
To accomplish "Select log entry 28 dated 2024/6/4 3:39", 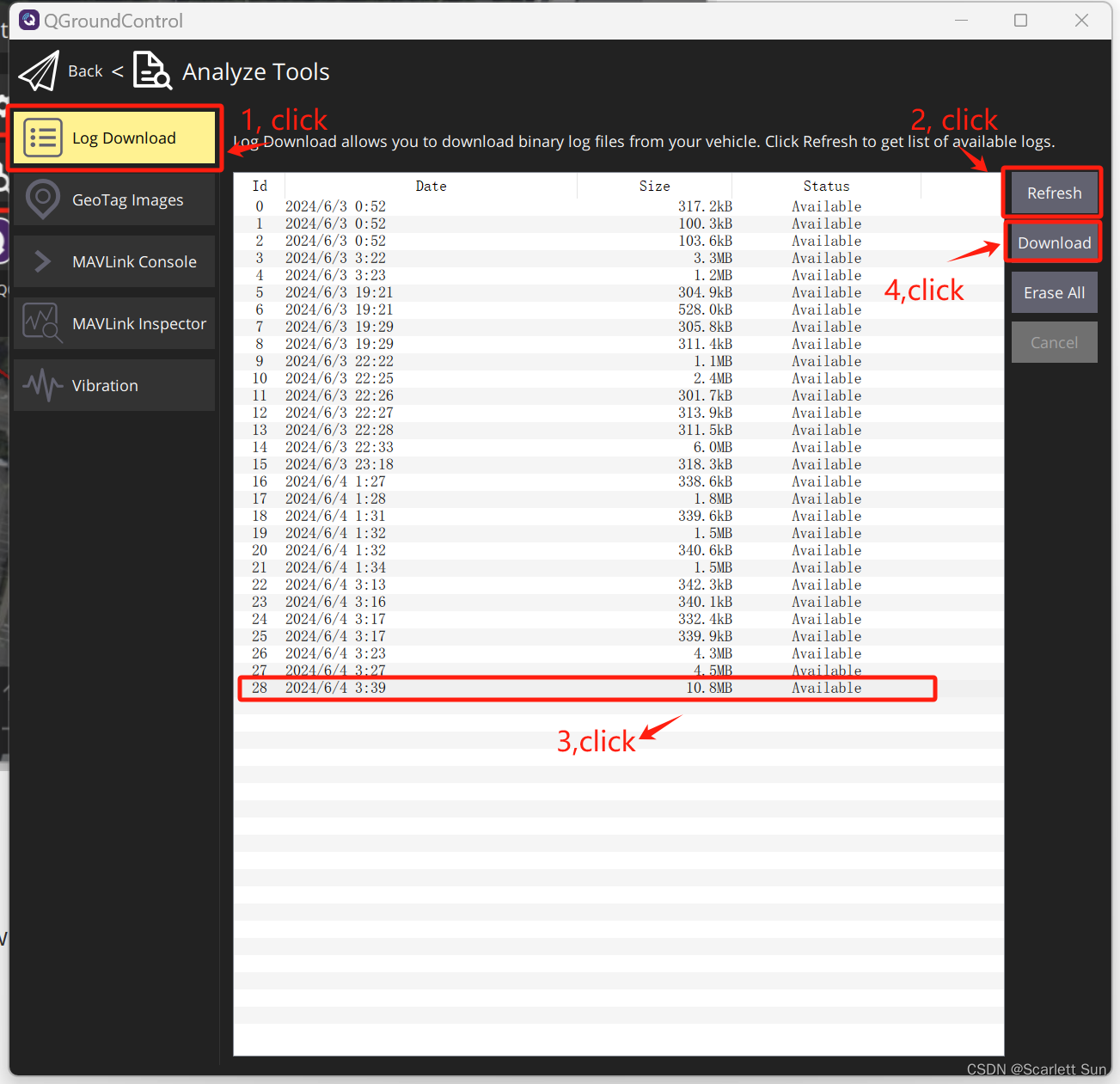I will click(584, 688).
